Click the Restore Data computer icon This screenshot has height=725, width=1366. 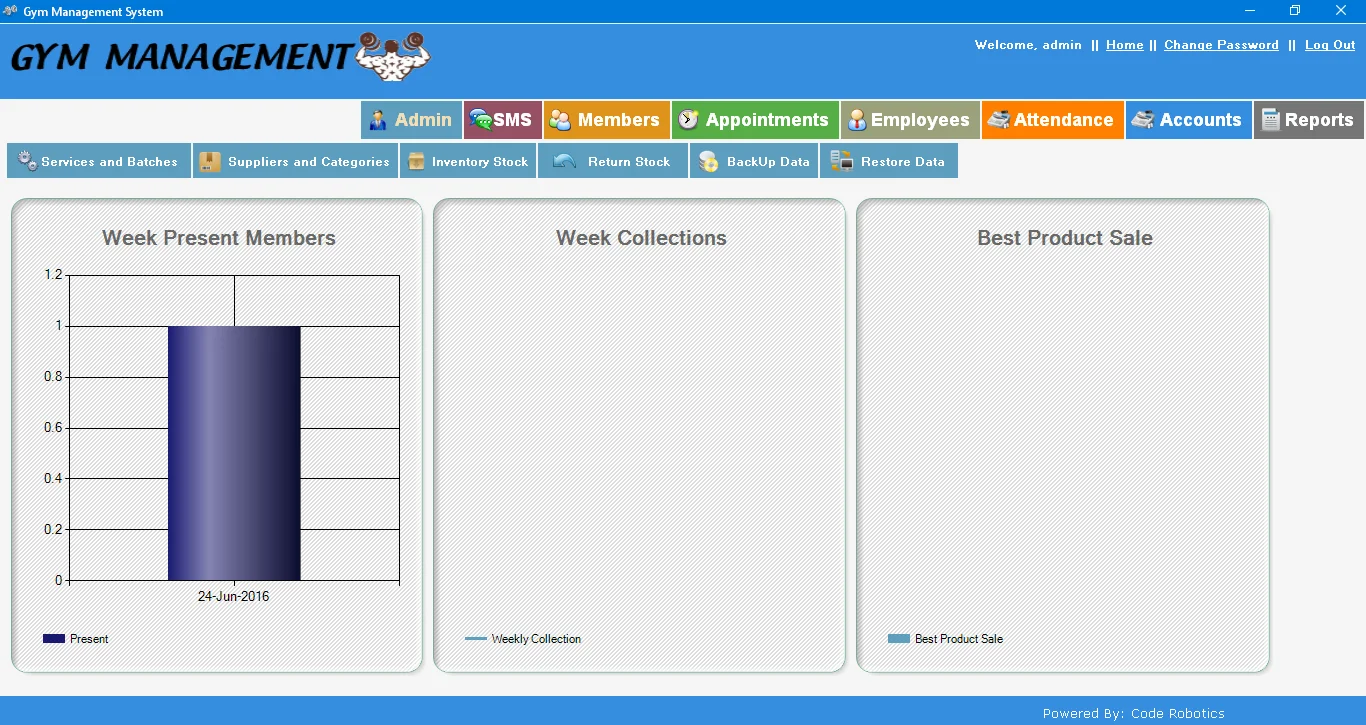(842, 161)
